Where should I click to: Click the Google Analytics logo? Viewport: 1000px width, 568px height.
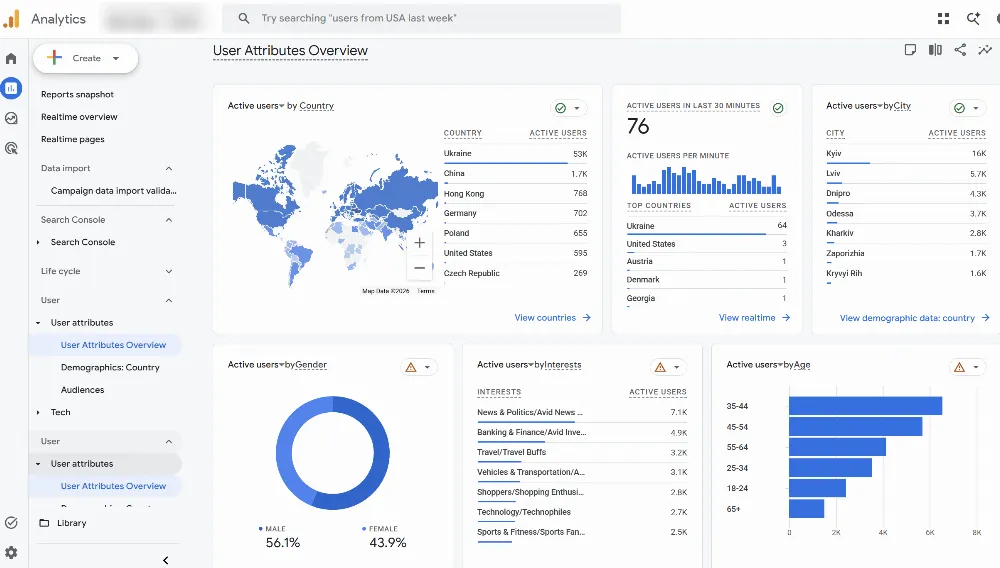(x=11, y=18)
